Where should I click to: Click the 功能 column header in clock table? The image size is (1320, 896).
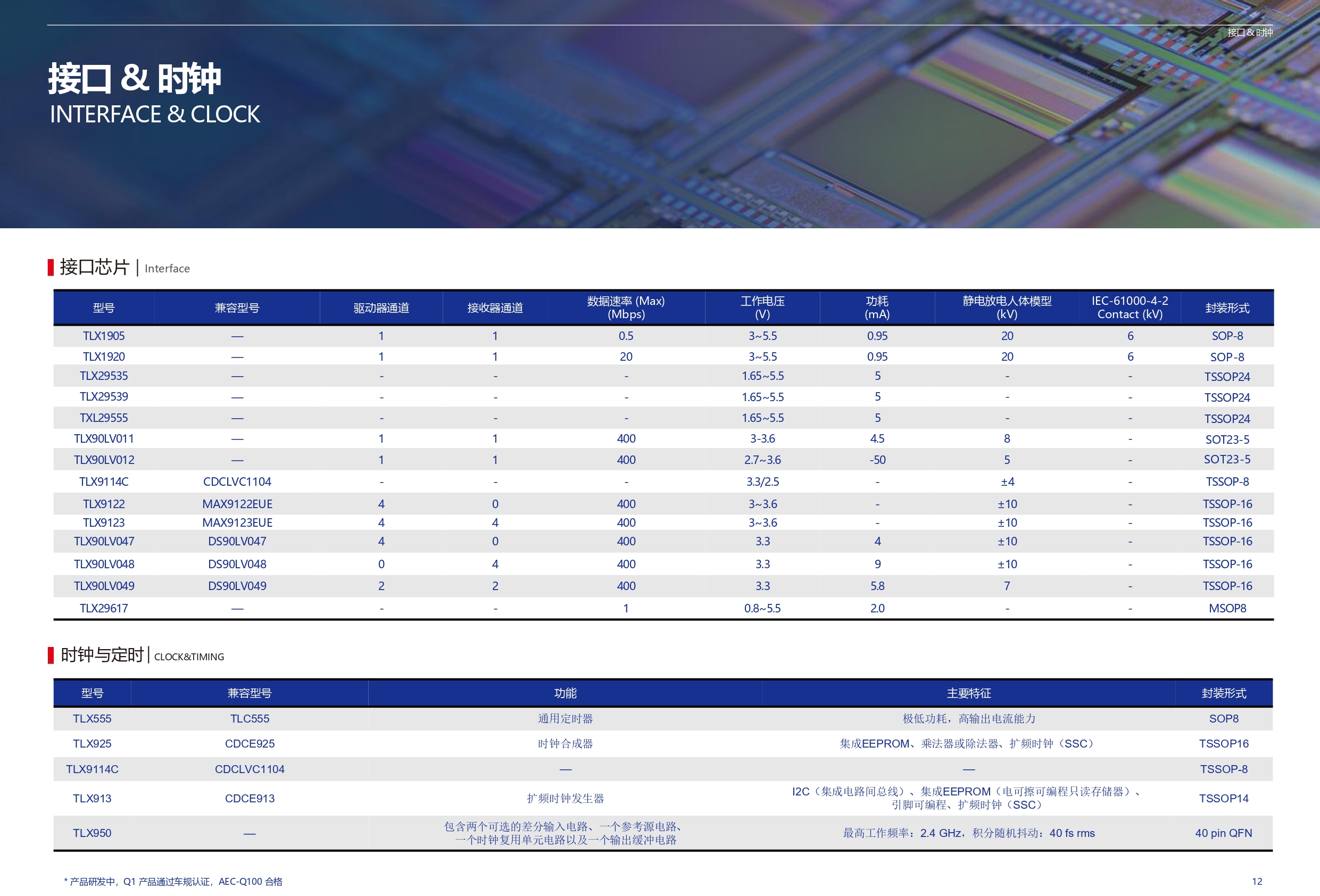click(565, 693)
